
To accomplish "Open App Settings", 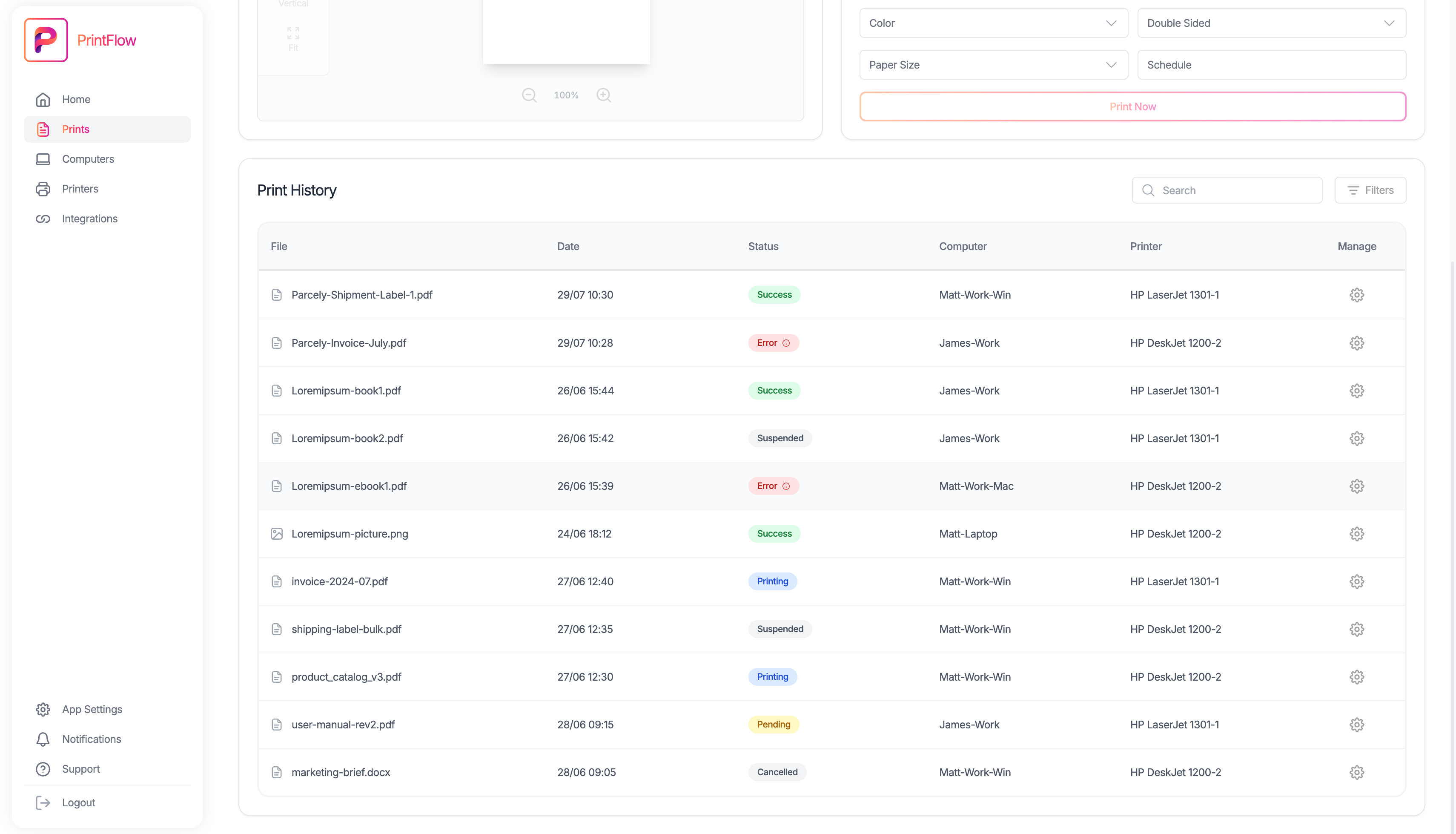I will (x=107, y=709).
